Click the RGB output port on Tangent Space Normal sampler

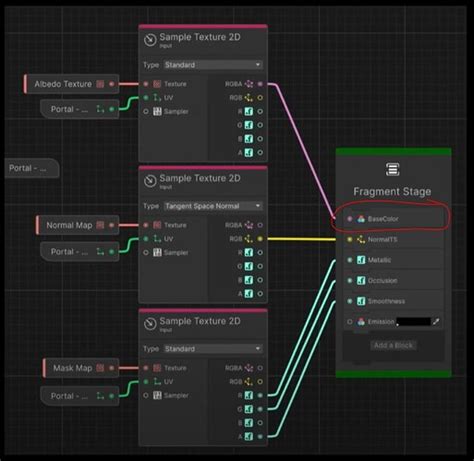260,239
